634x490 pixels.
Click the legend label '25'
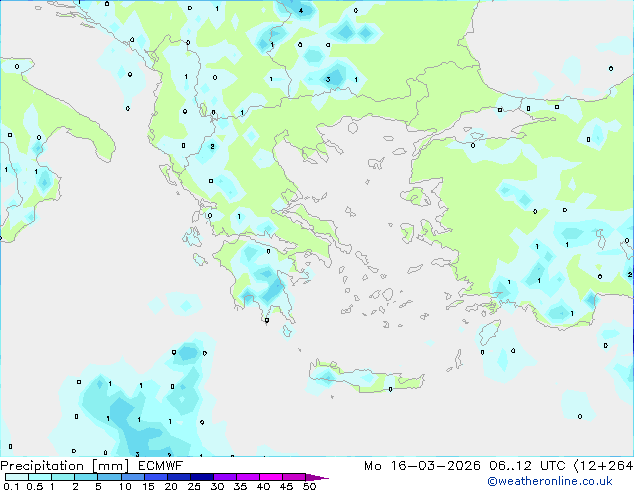tap(194, 486)
